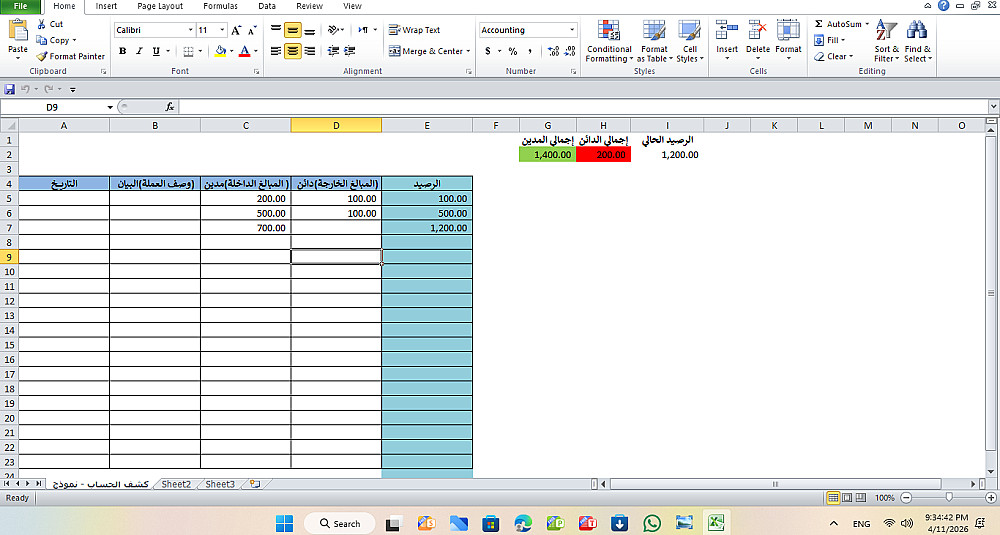Toggle align text right
Image resolution: width=1000 pixels, height=535 pixels.
[309, 51]
